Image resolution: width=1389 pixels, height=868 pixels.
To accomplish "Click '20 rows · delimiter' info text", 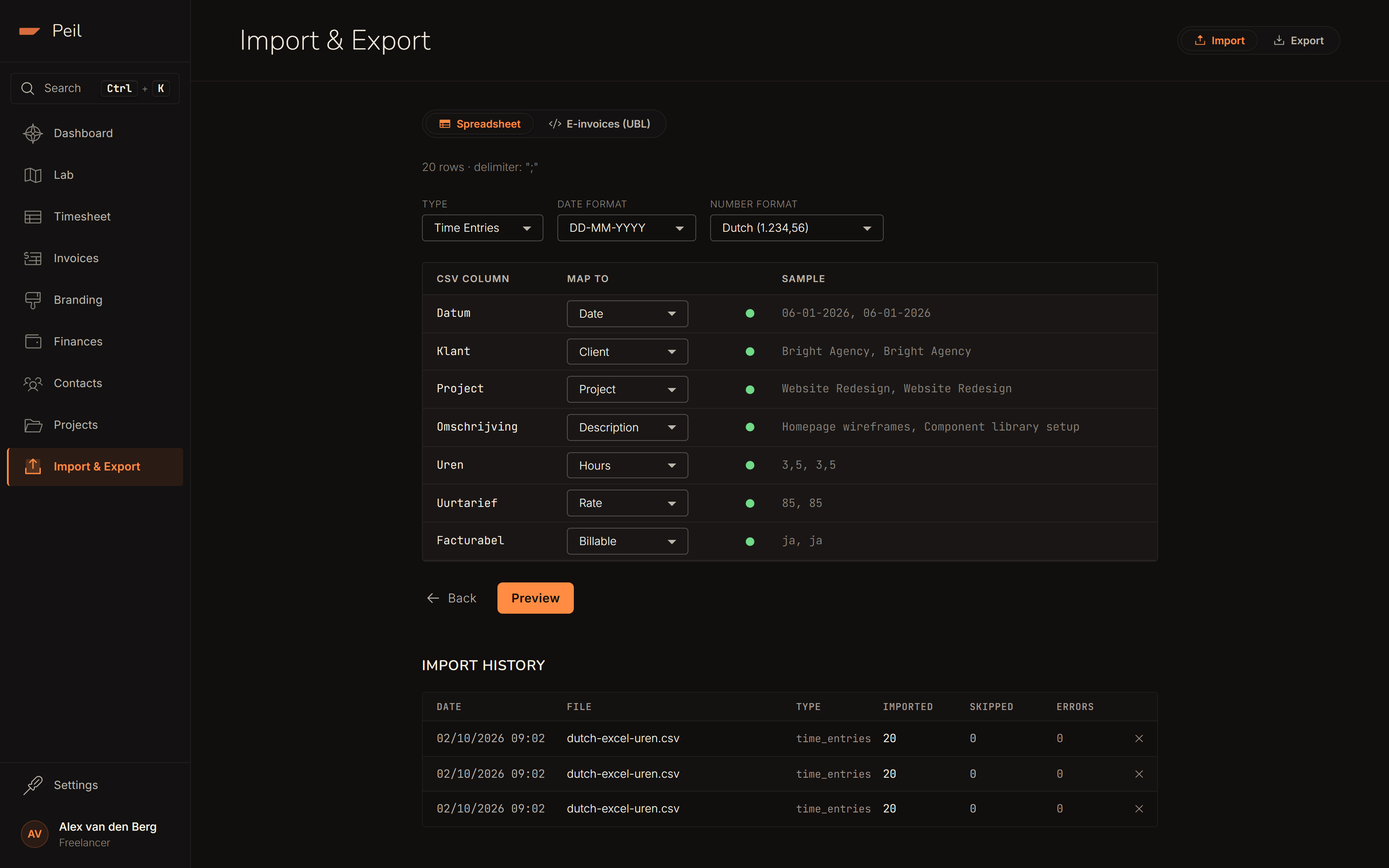I will click(480, 167).
